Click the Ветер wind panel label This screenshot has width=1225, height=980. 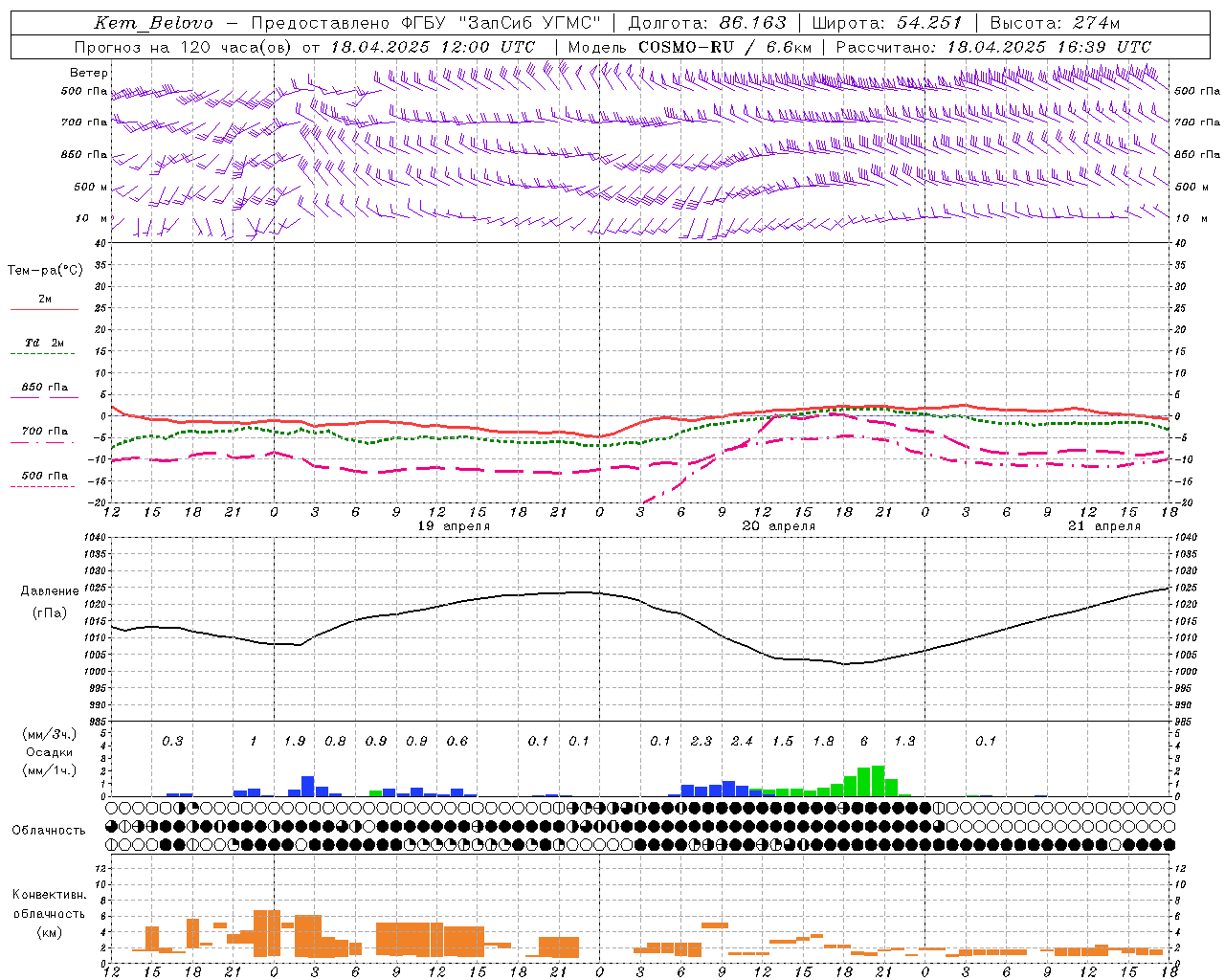coord(89,73)
